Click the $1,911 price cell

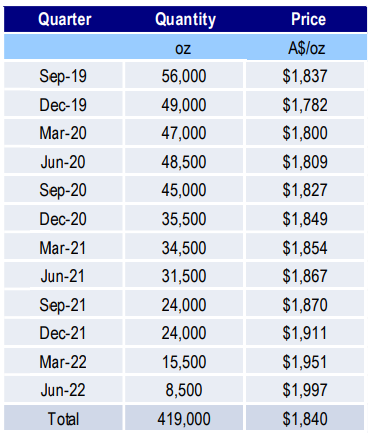click(305, 333)
